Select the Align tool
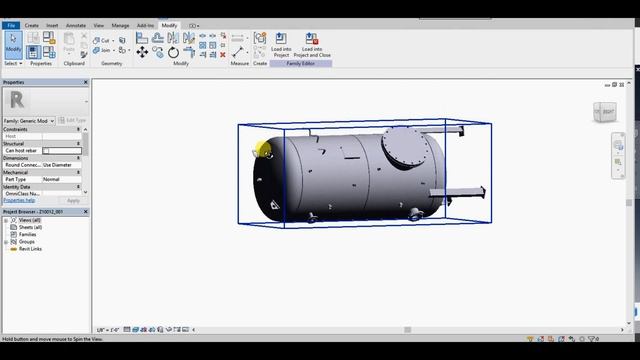Viewport: 640px width, 360px height. click(142, 38)
